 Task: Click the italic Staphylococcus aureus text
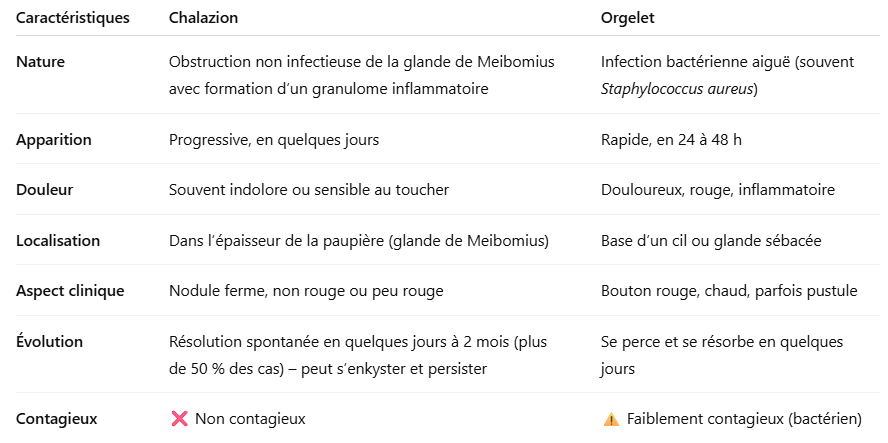pos(679,89)
